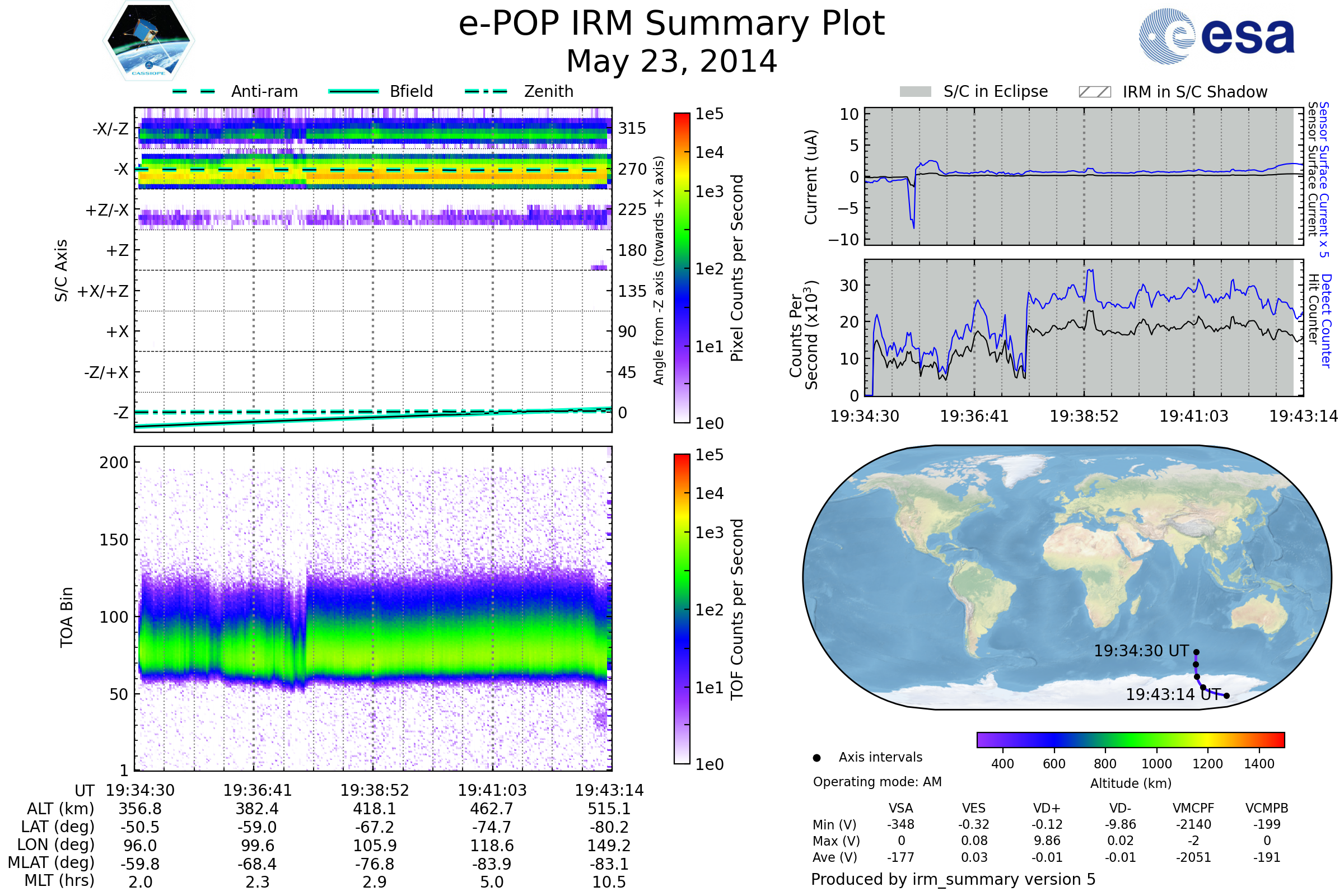The width and height of the screenshot is (1344, 896).
Task: Click the Altitude (km) colorbar
Action: point(1130,739)
